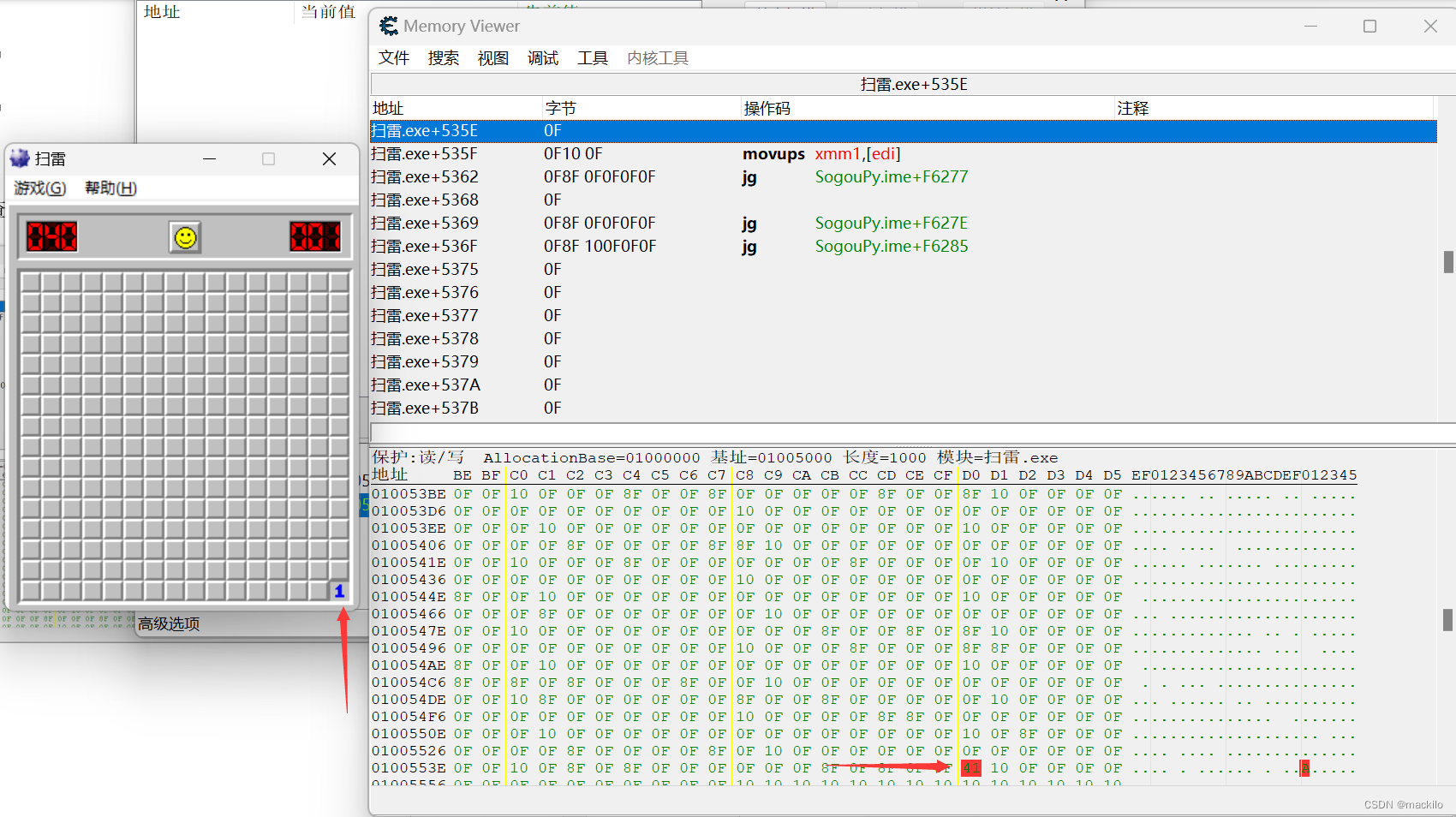Click the SogouPy.ime+F6285 jump target
This screenshot has height=817, width=1456.
tap(892, 247)
